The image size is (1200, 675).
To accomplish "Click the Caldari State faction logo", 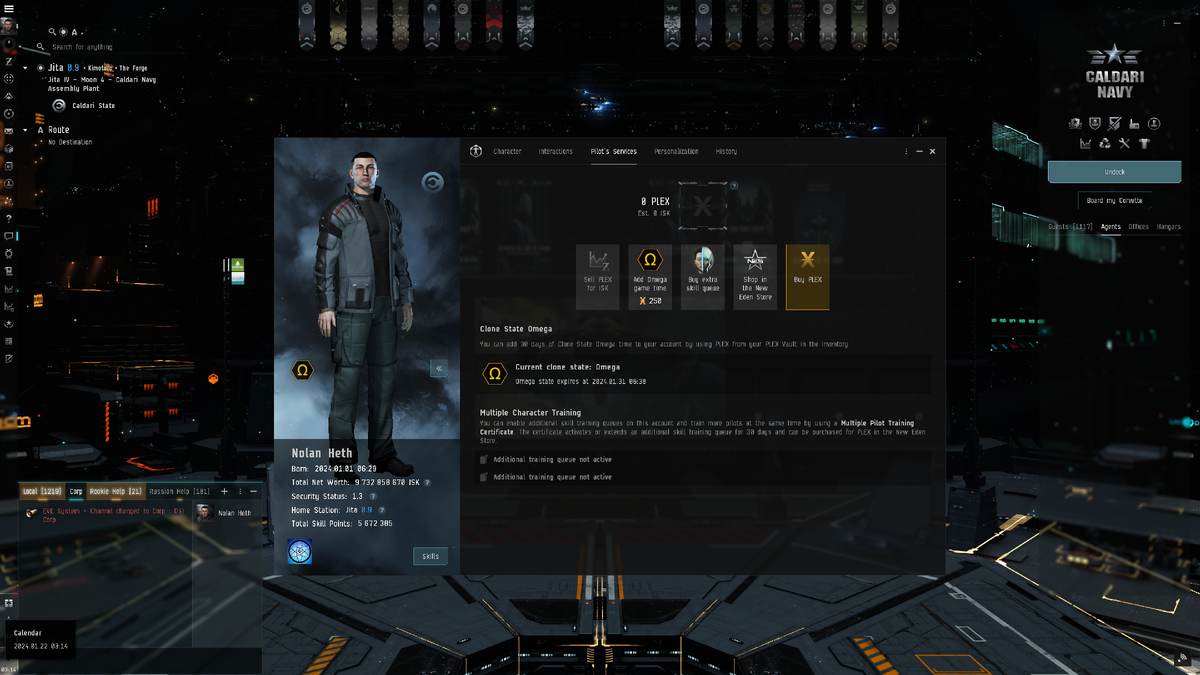I will (59, 105).
